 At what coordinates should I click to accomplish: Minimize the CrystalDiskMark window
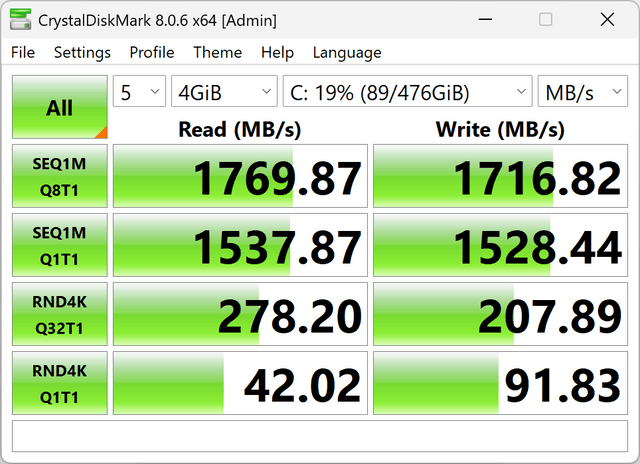pyautogui.click(x=485, y=19)
